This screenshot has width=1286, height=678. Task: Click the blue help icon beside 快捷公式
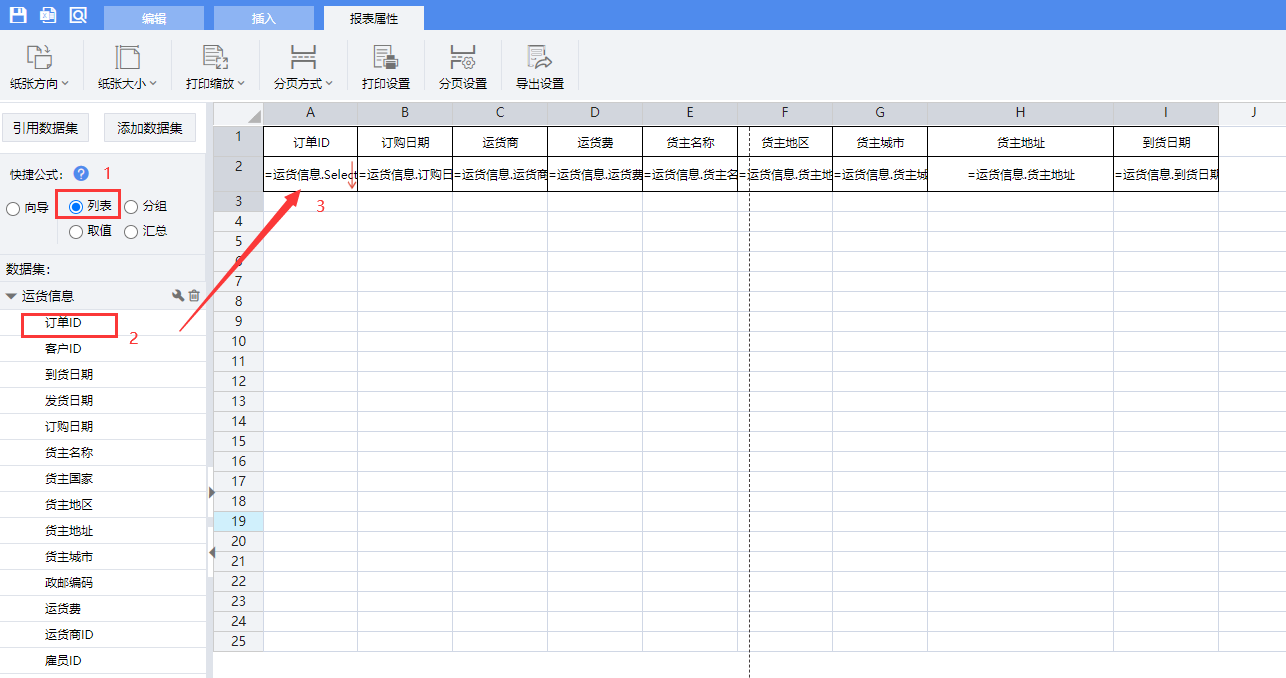click(81, 173)
